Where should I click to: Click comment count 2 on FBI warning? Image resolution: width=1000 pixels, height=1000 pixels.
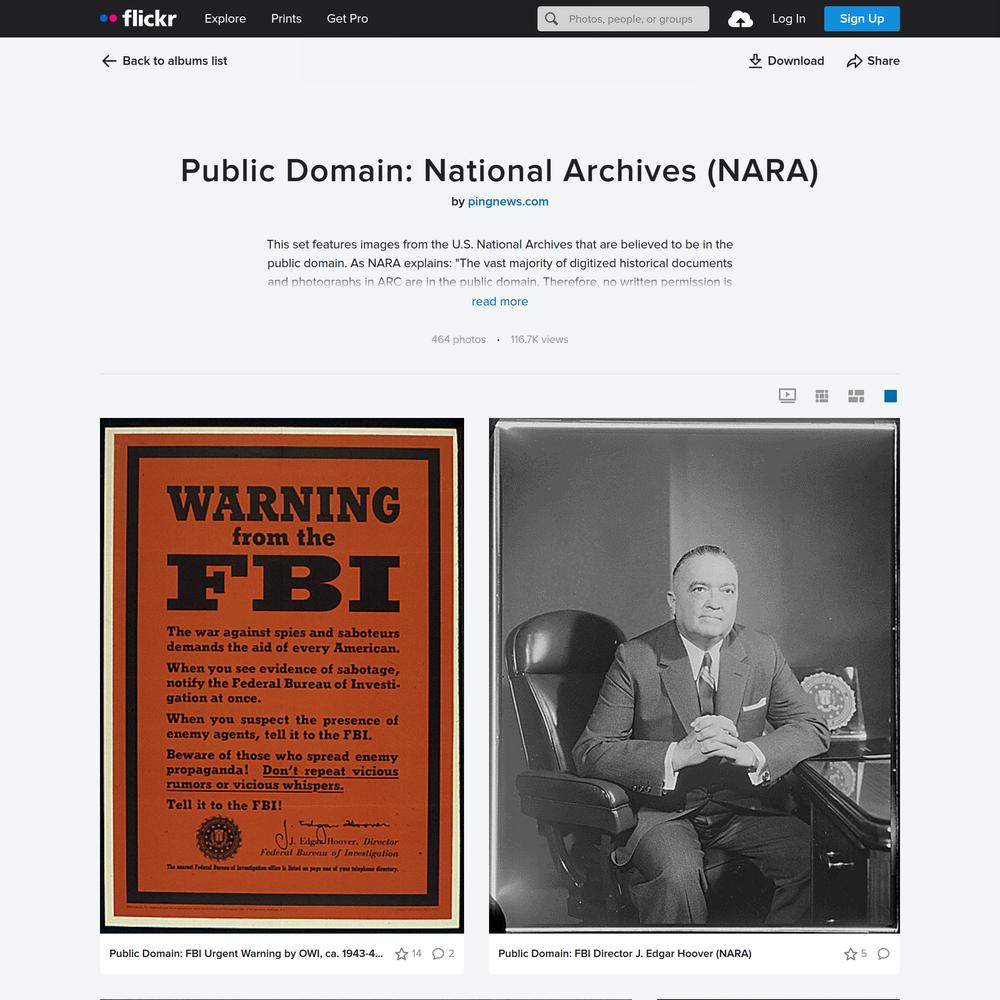click(452, 953)
